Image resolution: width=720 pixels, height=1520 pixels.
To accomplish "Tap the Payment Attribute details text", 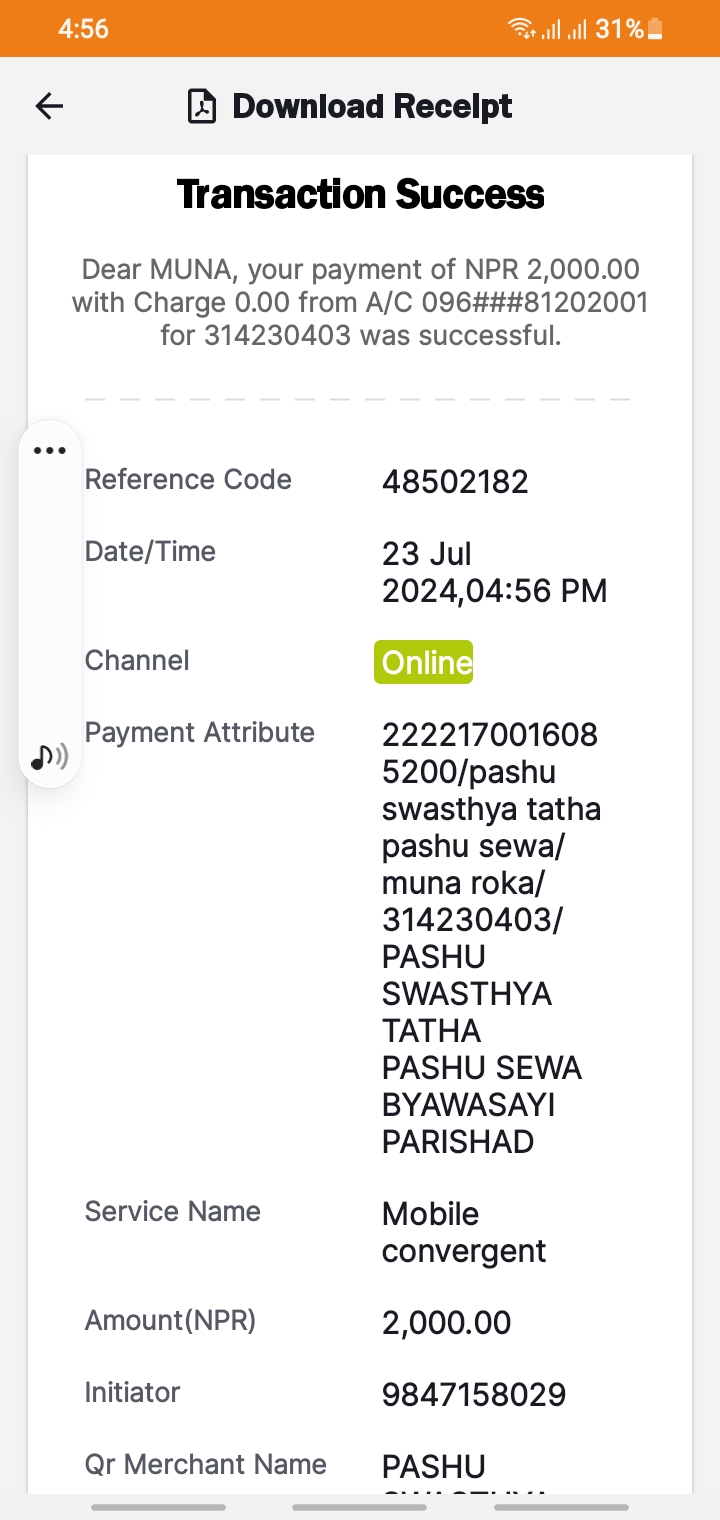I will (491, 938).
